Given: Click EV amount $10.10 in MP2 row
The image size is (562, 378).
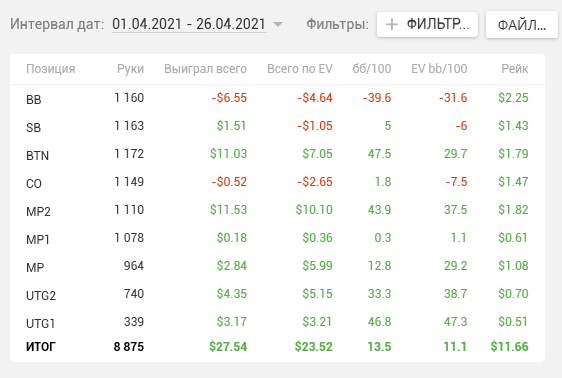Looking at the screenshot, I should click(314, 209).
